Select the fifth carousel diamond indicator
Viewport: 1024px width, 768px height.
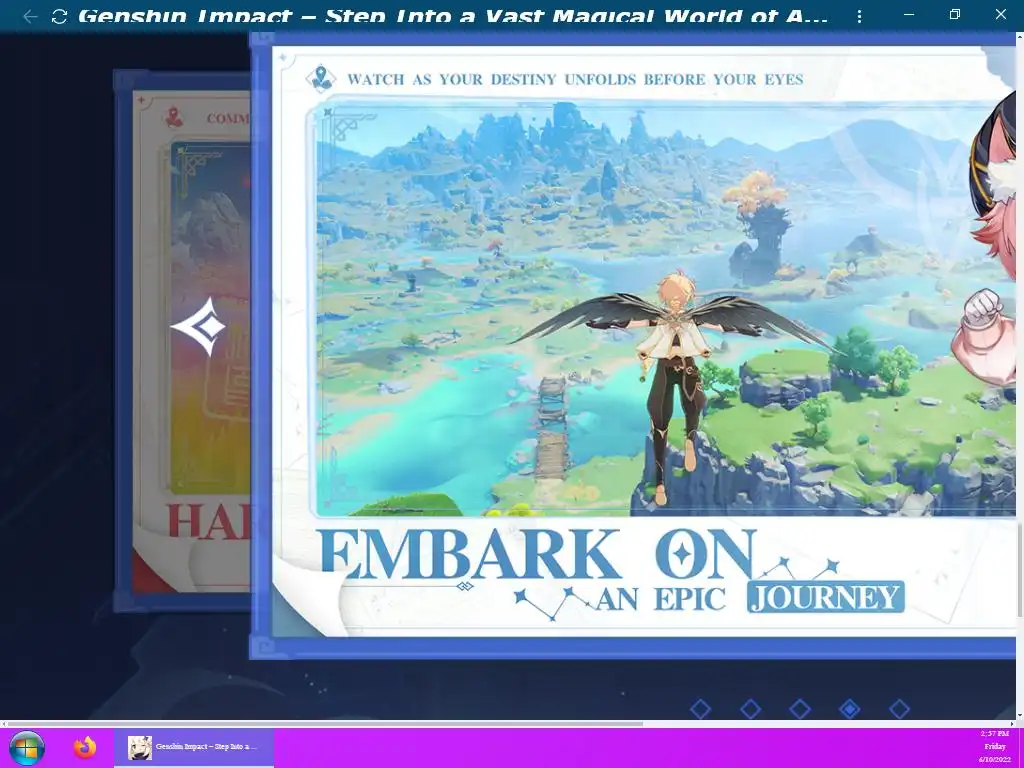(x=899, y=709)
